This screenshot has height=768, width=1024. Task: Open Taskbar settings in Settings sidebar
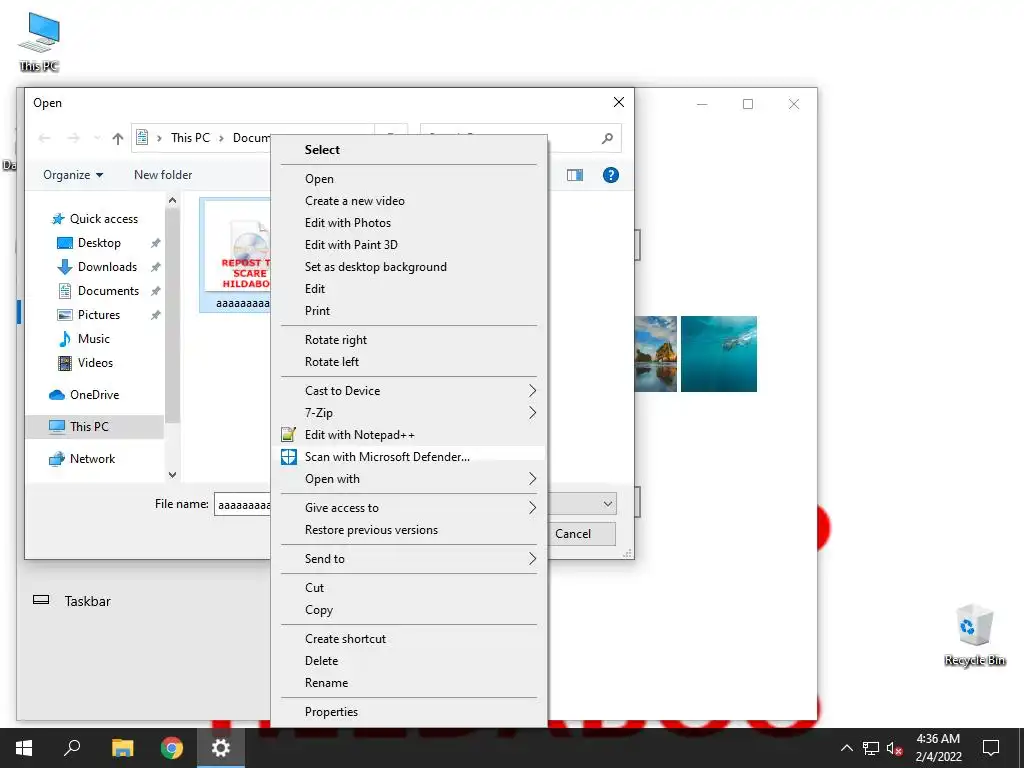pos(72,601)
